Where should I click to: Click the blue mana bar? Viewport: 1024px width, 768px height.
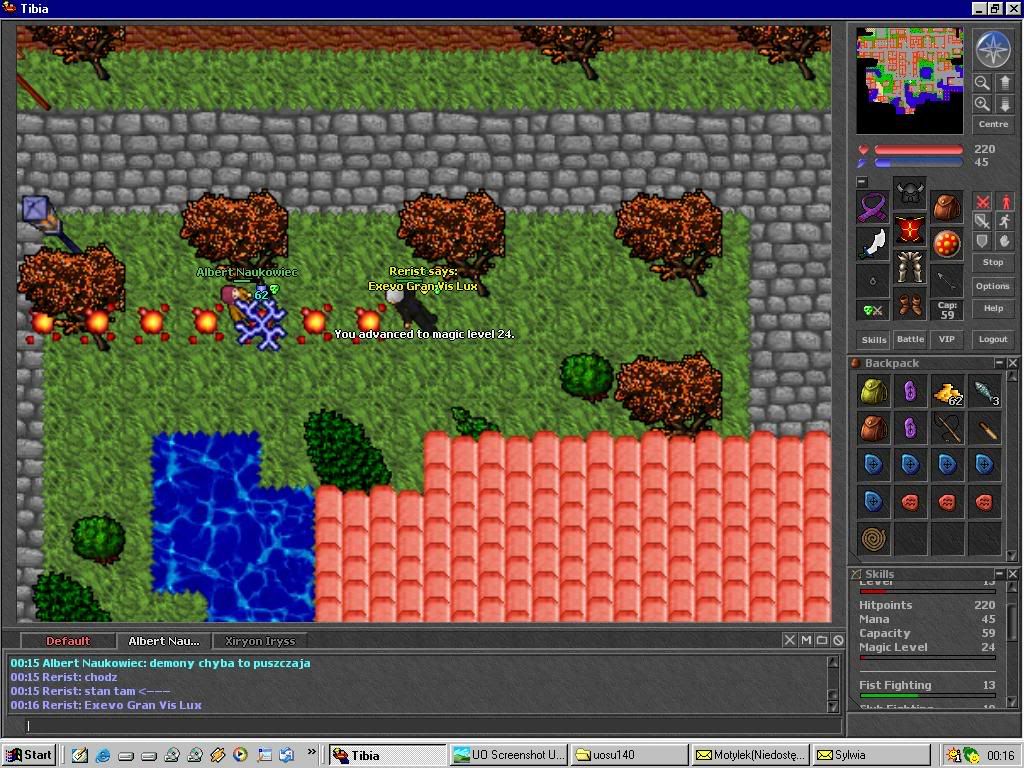tap(918, 162)
